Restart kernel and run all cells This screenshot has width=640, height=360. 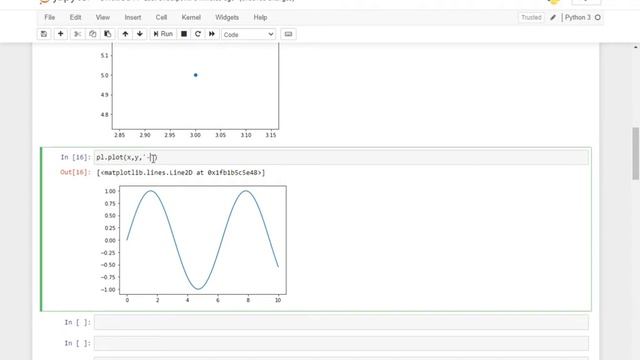tap(212, 34)
